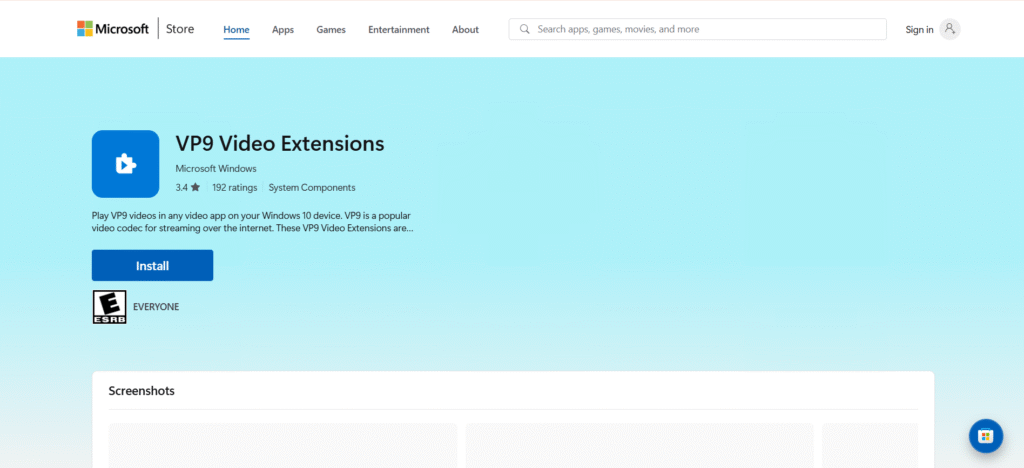Viewport: 1024px width, 468px height.
Task: Open the Store home link
Action: click(180, 29)
